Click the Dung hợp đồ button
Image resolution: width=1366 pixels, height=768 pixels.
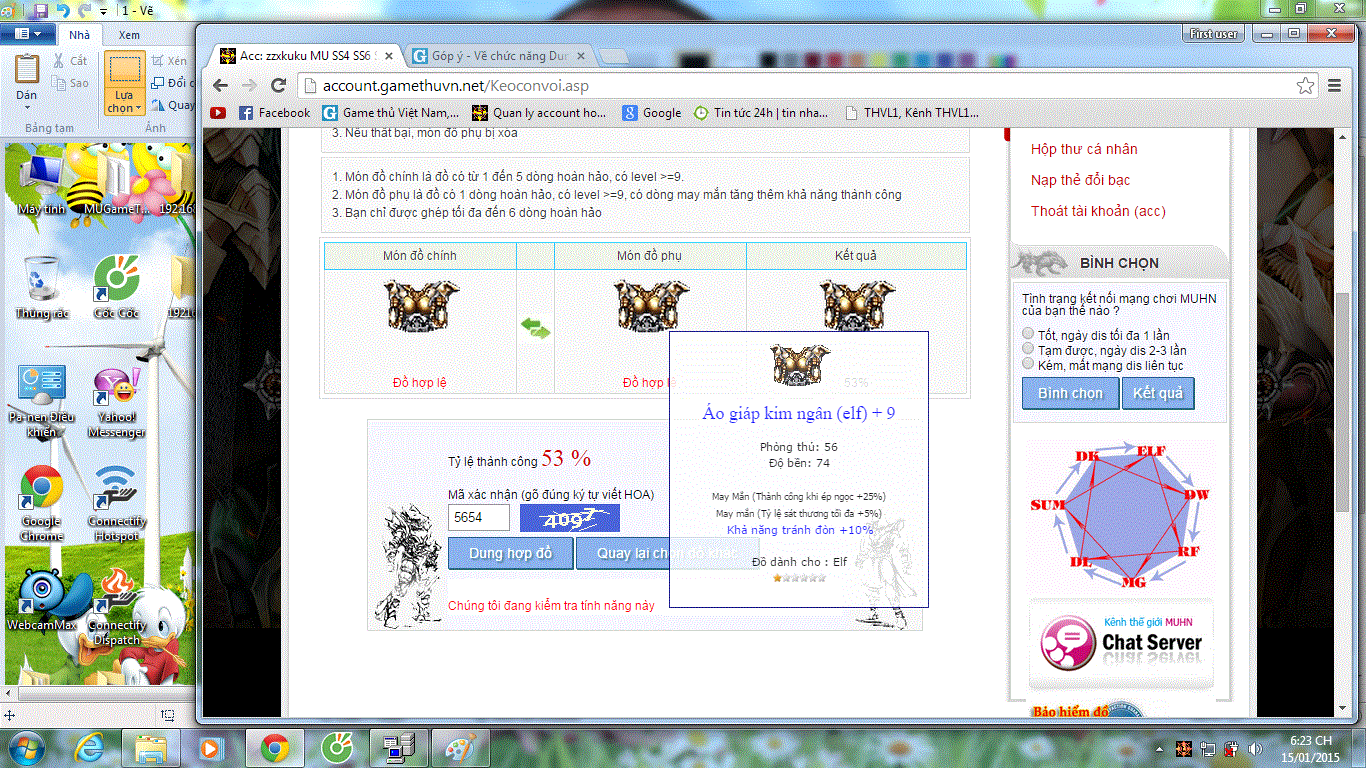(x=510, y=553)
